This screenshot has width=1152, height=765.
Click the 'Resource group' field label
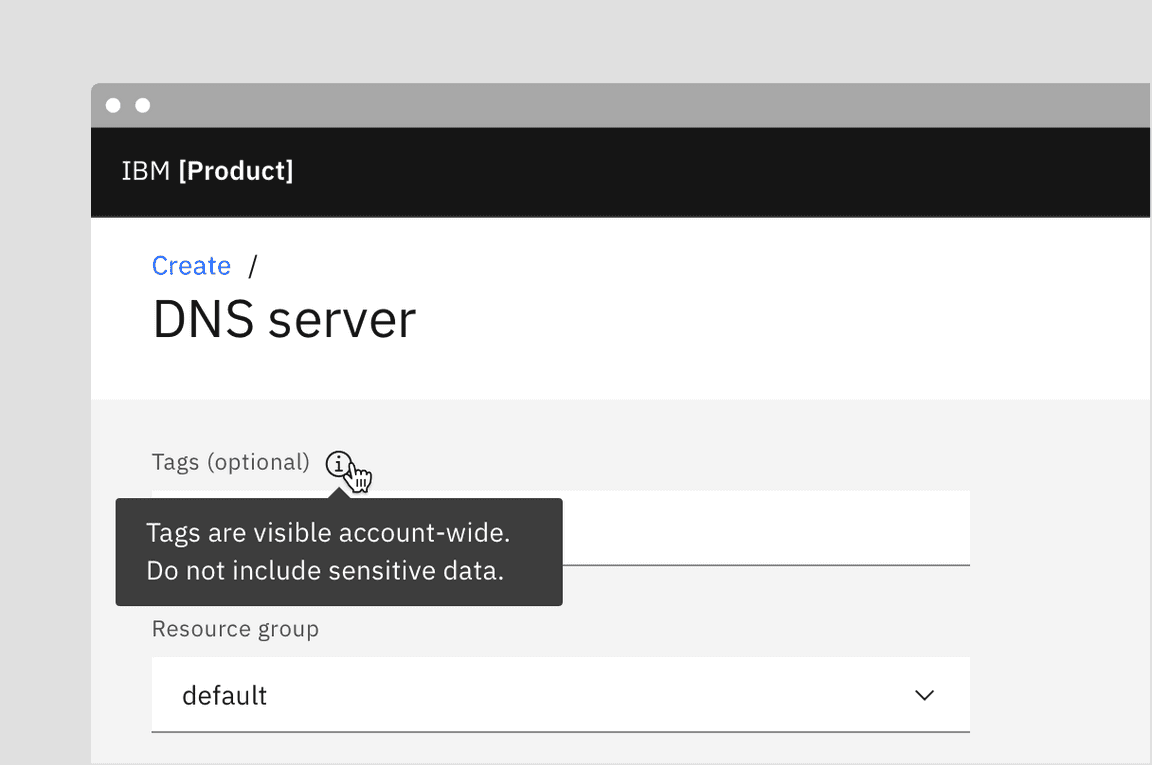[235, 629]
